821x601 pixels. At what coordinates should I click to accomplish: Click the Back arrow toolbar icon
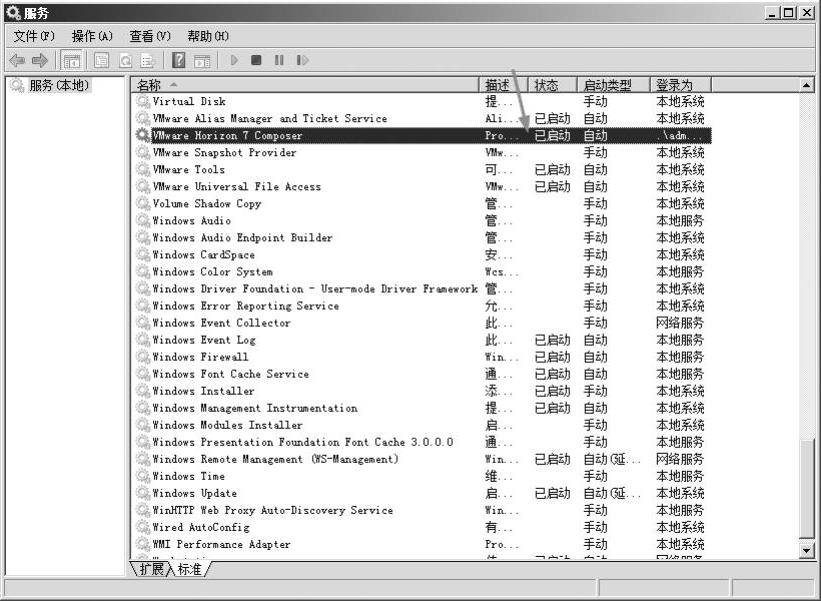click(17, 60)
